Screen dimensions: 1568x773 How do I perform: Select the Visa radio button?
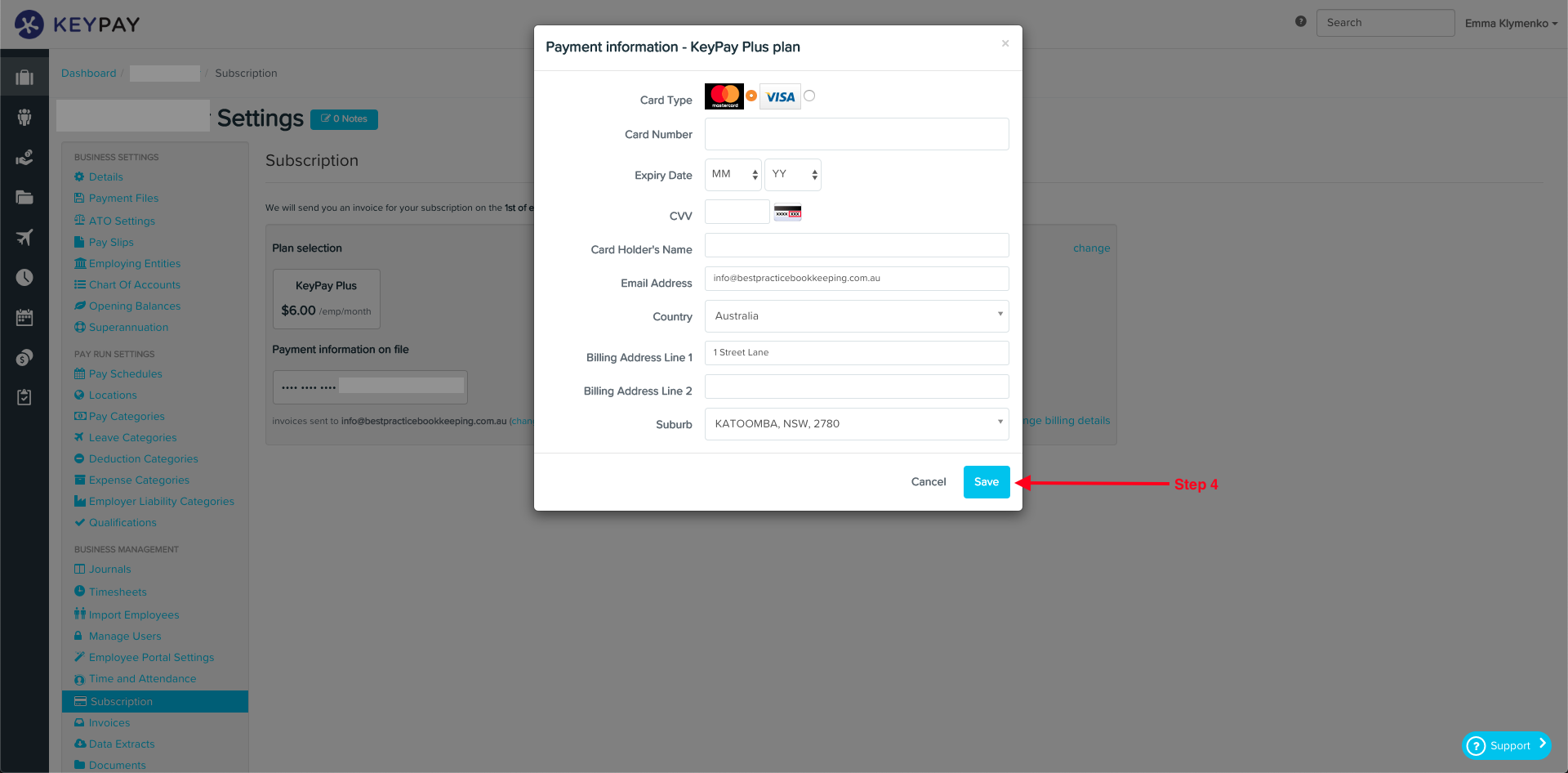809,96
